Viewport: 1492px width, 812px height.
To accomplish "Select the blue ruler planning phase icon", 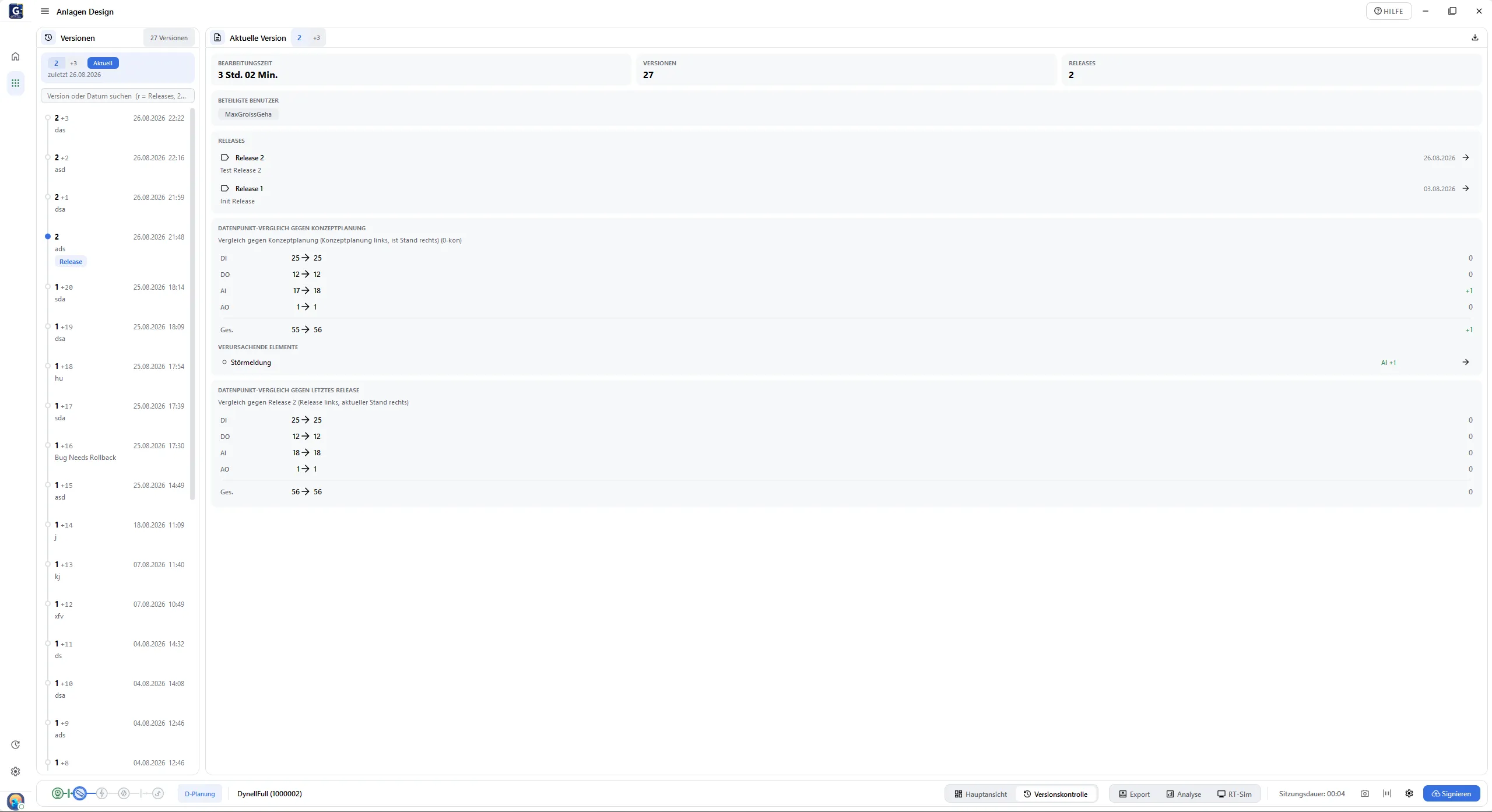I will click(80, 793).
